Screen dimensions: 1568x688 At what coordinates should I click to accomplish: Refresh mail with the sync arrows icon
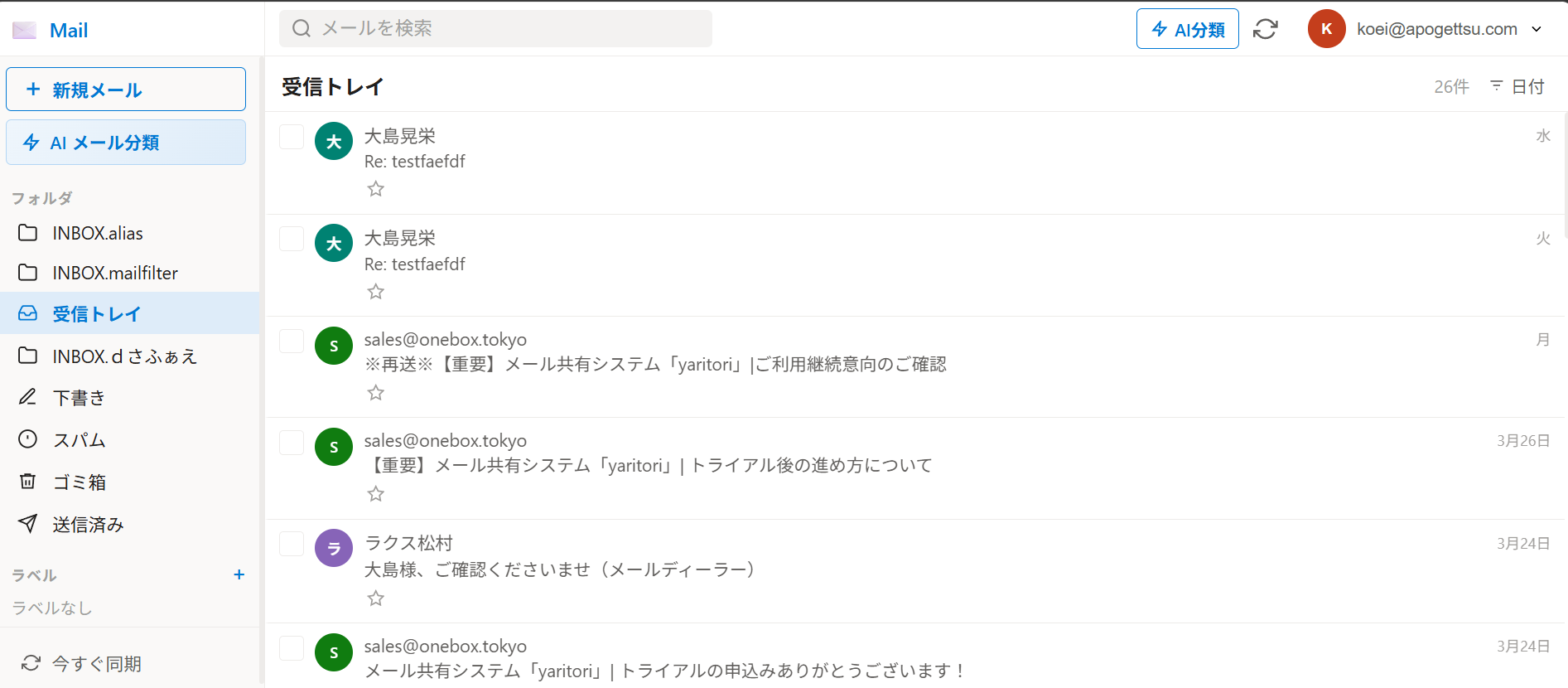click(1265, 28)
